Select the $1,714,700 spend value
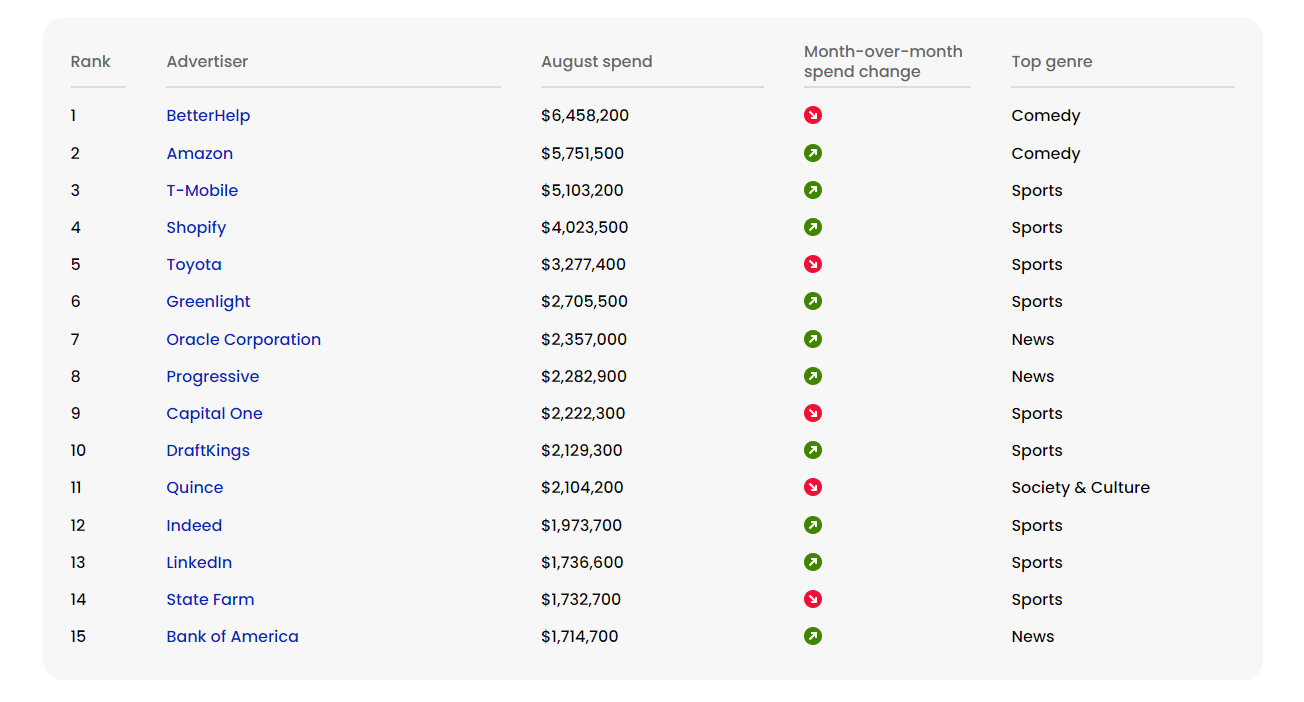 pyautogui.click(x=580, y=636)
